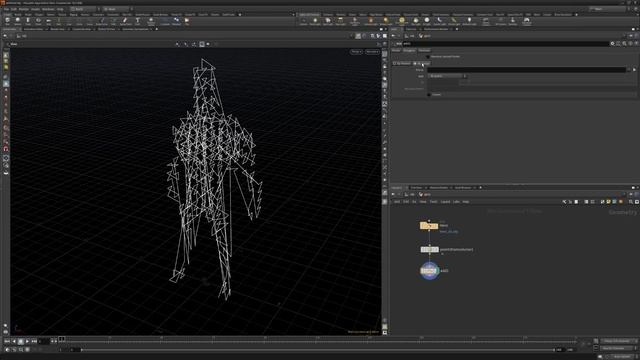Add an Ambient Light from the shelf

pos(469,21)
